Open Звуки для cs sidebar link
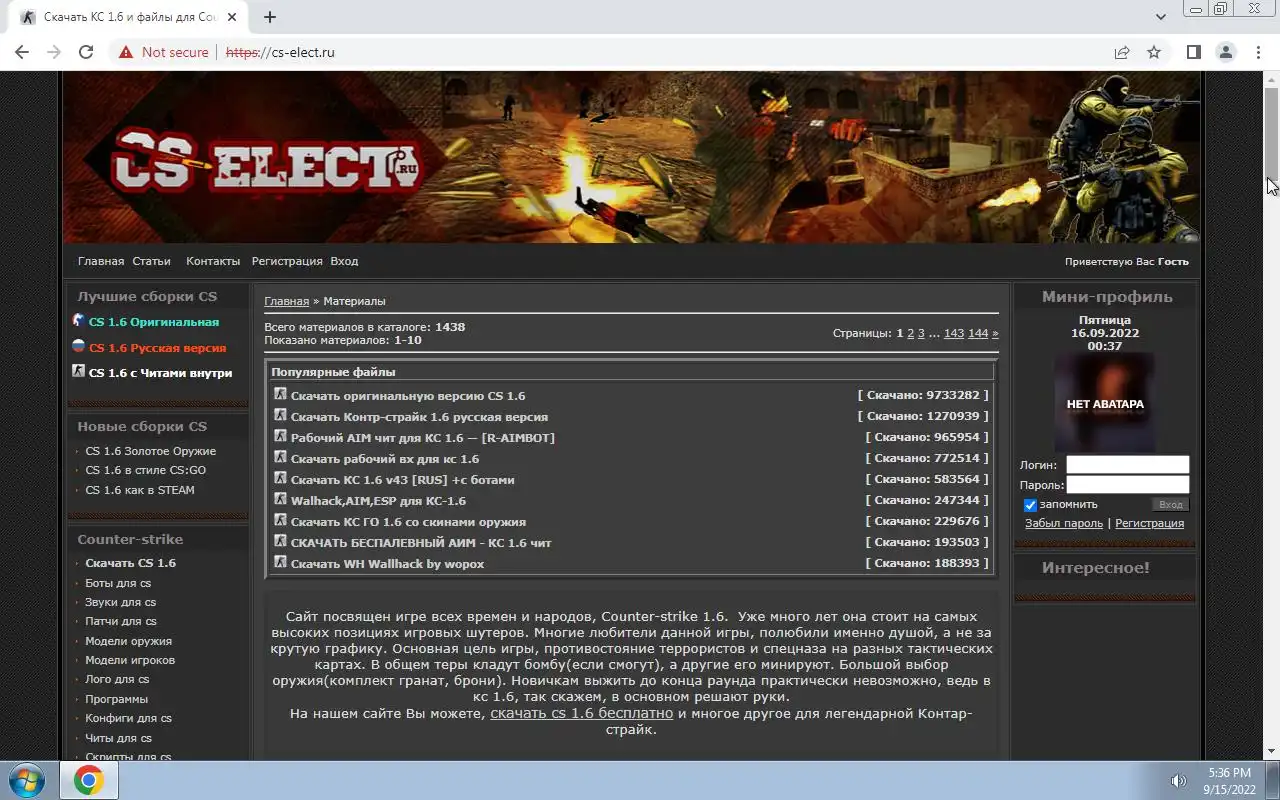Screen dimensions: 1280x800 121,602
